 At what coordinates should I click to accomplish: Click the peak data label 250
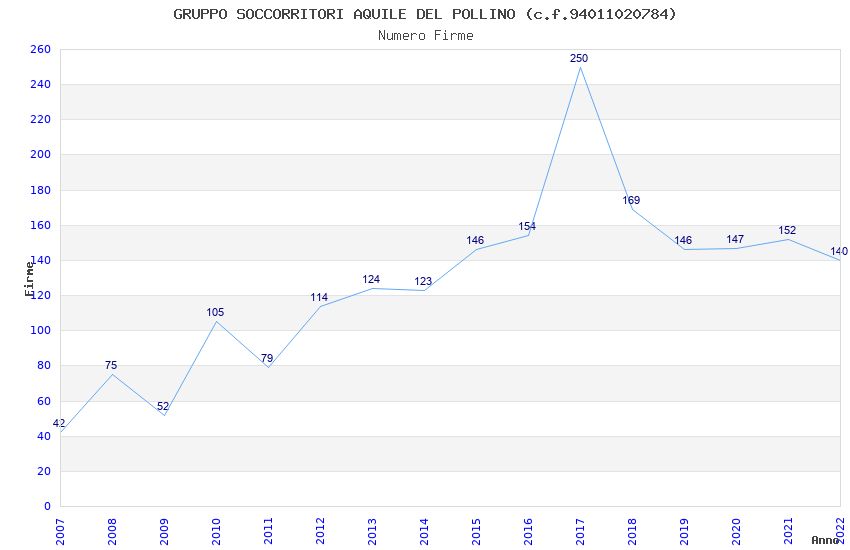[579, 58]
